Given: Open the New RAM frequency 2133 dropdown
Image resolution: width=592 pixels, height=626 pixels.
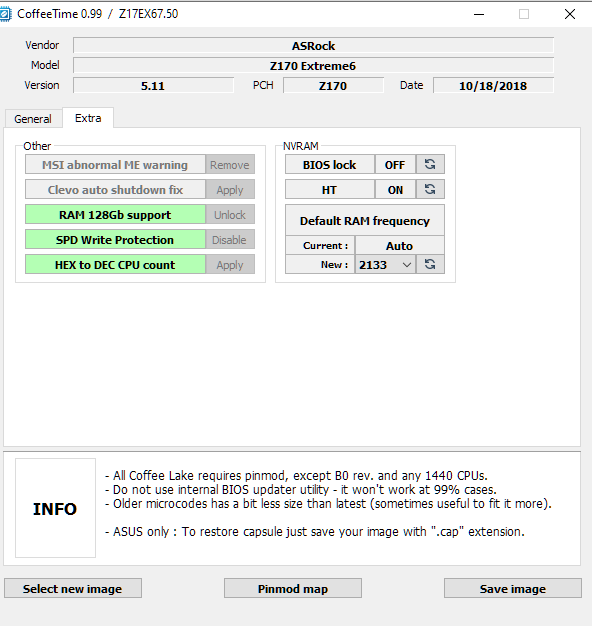Looking at the screenshot, I should tap(385, 264).
